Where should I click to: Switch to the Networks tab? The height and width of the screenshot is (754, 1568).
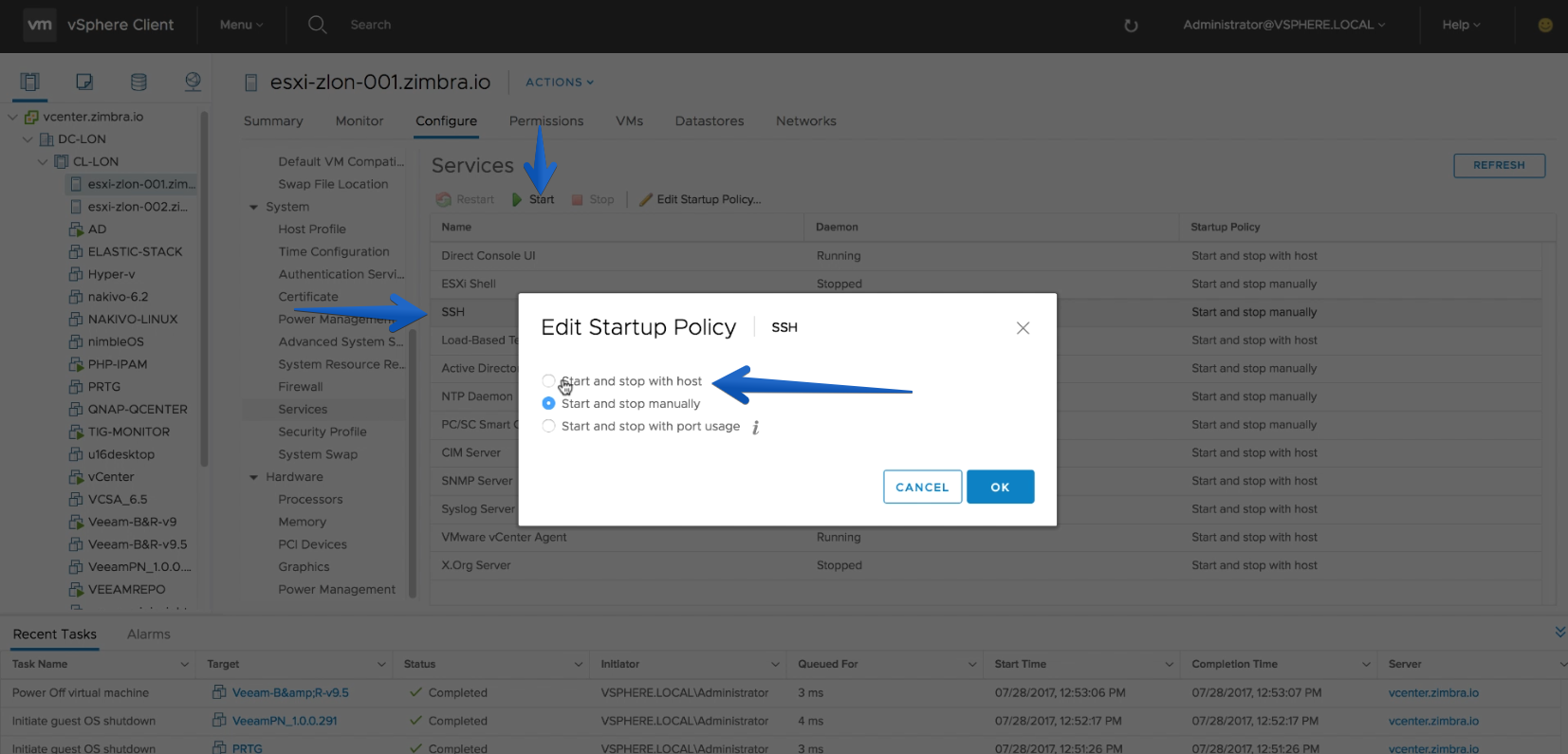pos(806,121)
